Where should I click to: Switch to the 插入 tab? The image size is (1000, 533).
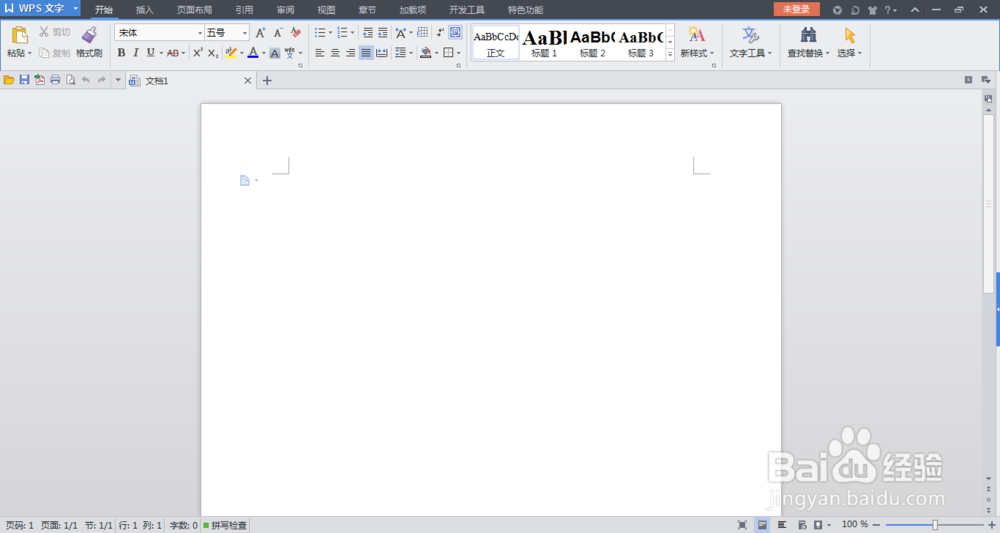coord(145,10)
